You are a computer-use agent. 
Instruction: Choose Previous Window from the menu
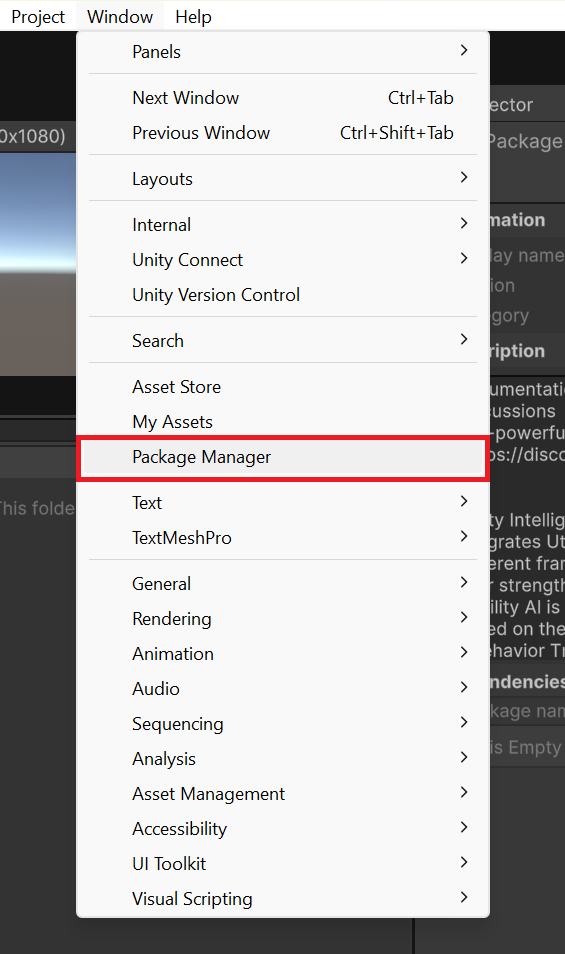tap(283, 133)
